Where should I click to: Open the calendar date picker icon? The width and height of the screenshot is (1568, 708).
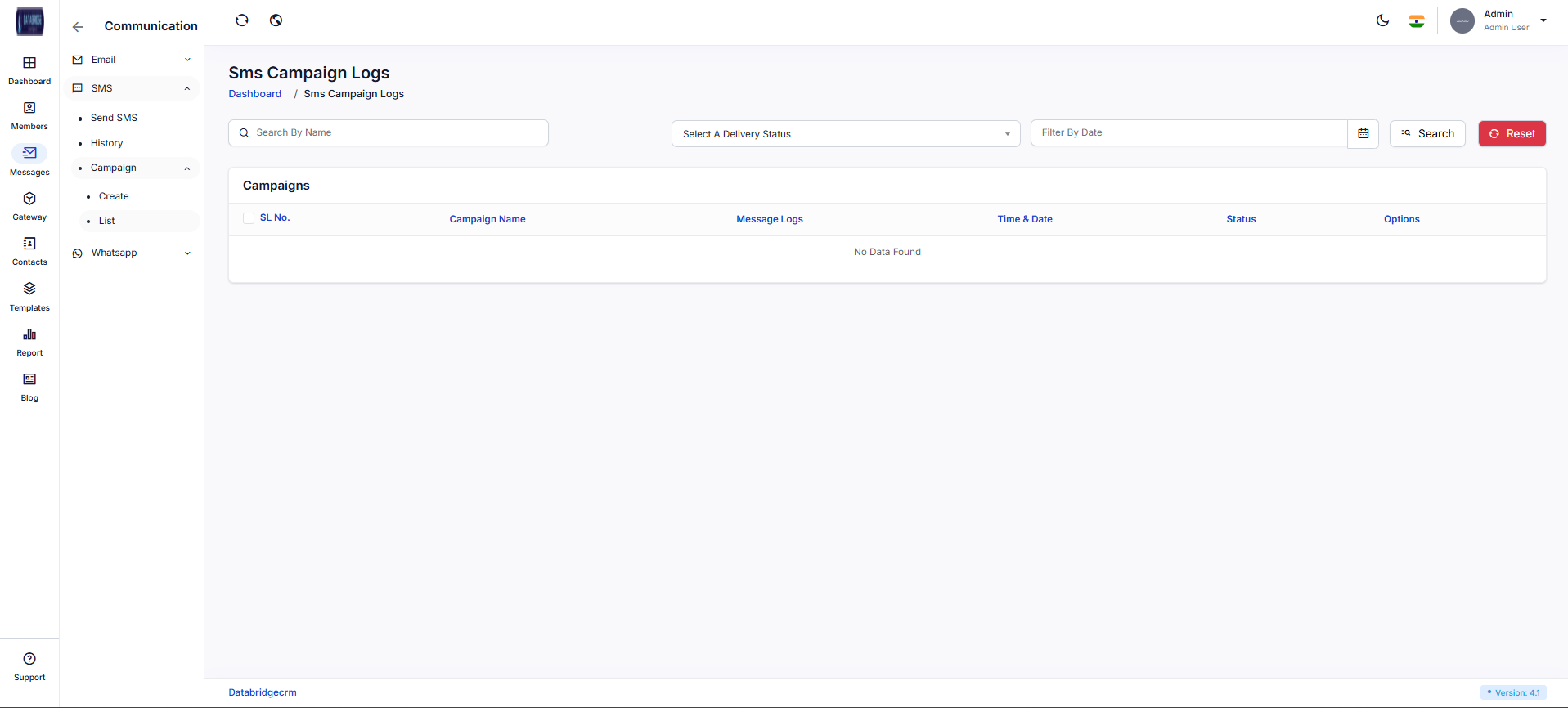(1363, 133)
